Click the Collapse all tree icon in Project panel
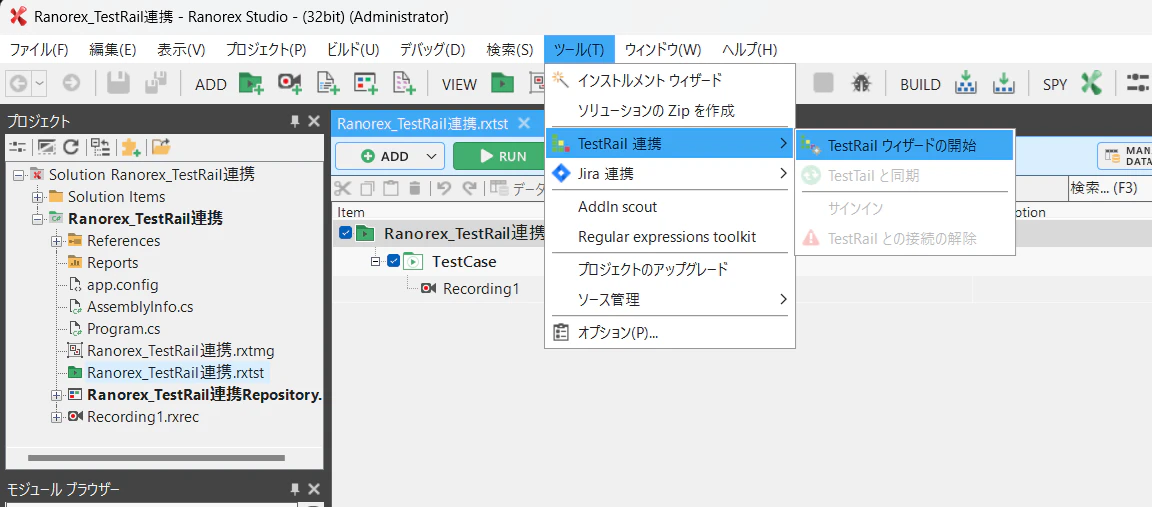This screenshot has height=507, width=1152. (x=100, y=147)
